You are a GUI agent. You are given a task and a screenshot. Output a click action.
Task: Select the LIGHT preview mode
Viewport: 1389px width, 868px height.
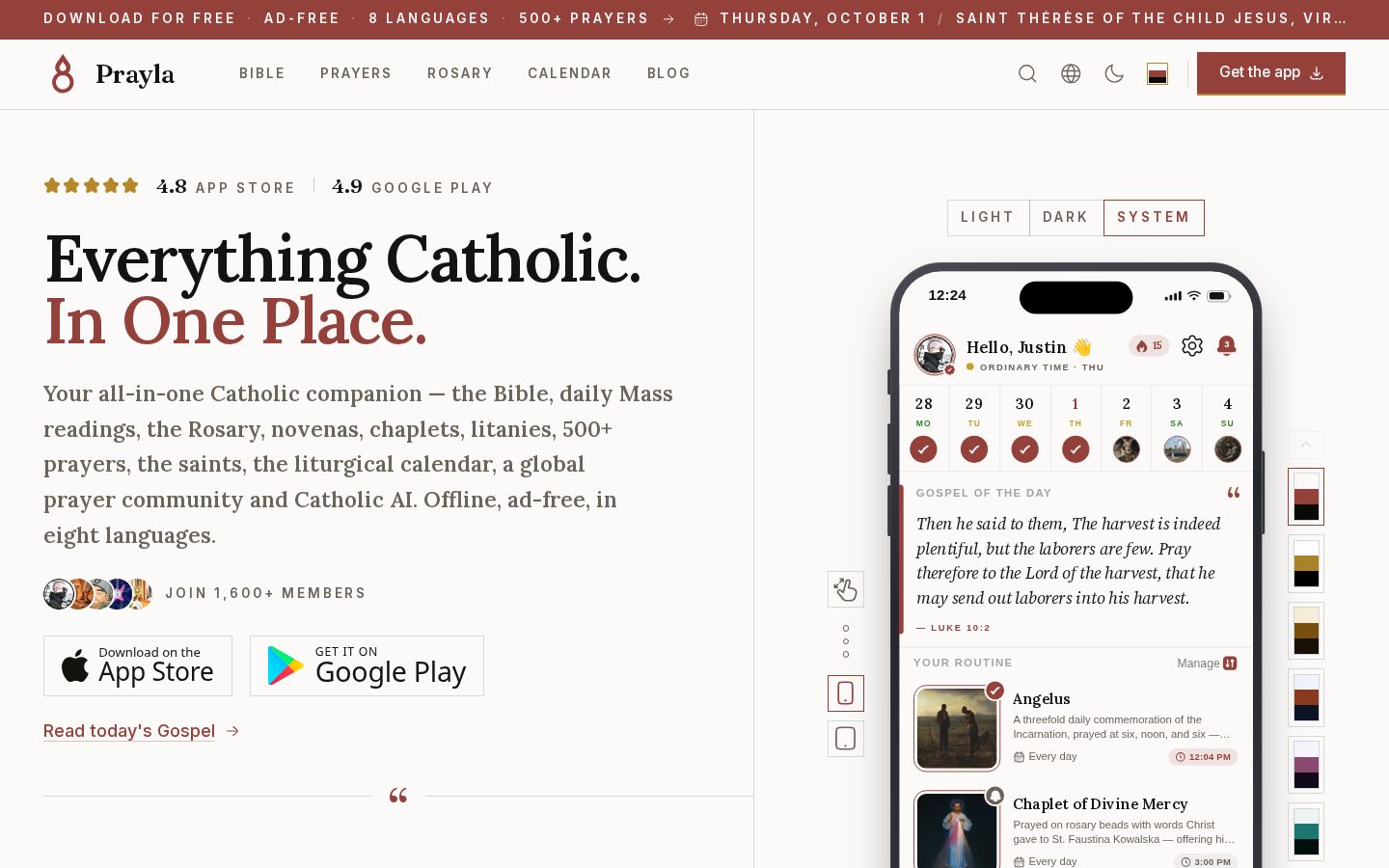[x=988, y=218]
